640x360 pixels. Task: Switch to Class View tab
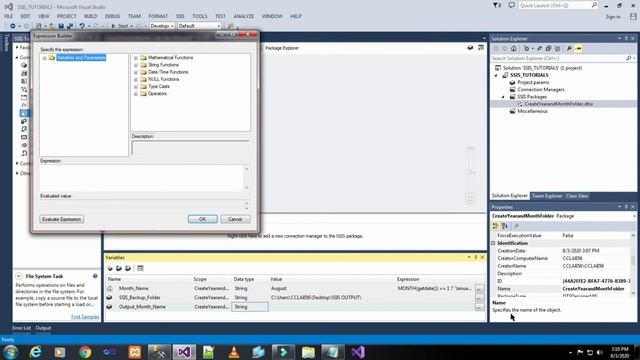[577, 196]
